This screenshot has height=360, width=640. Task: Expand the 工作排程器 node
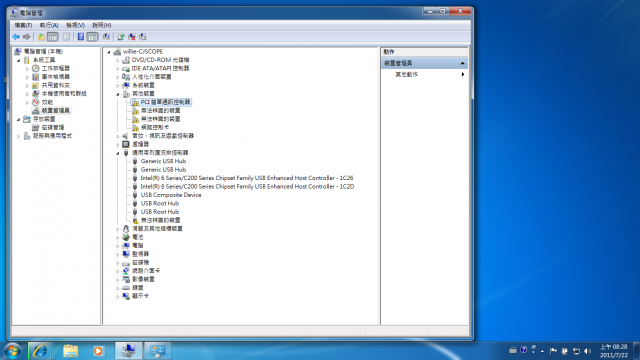pos(27,69)
